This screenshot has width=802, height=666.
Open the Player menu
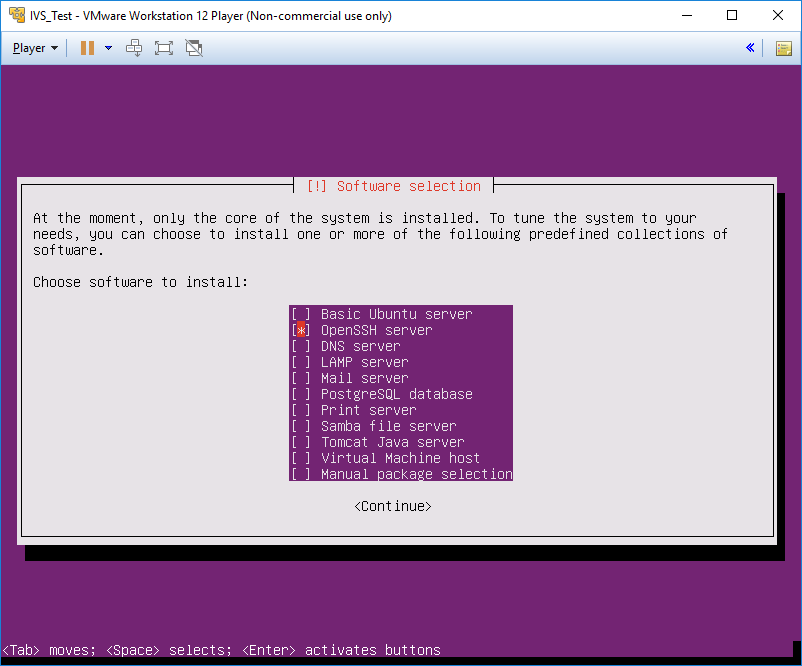(35, 48)
